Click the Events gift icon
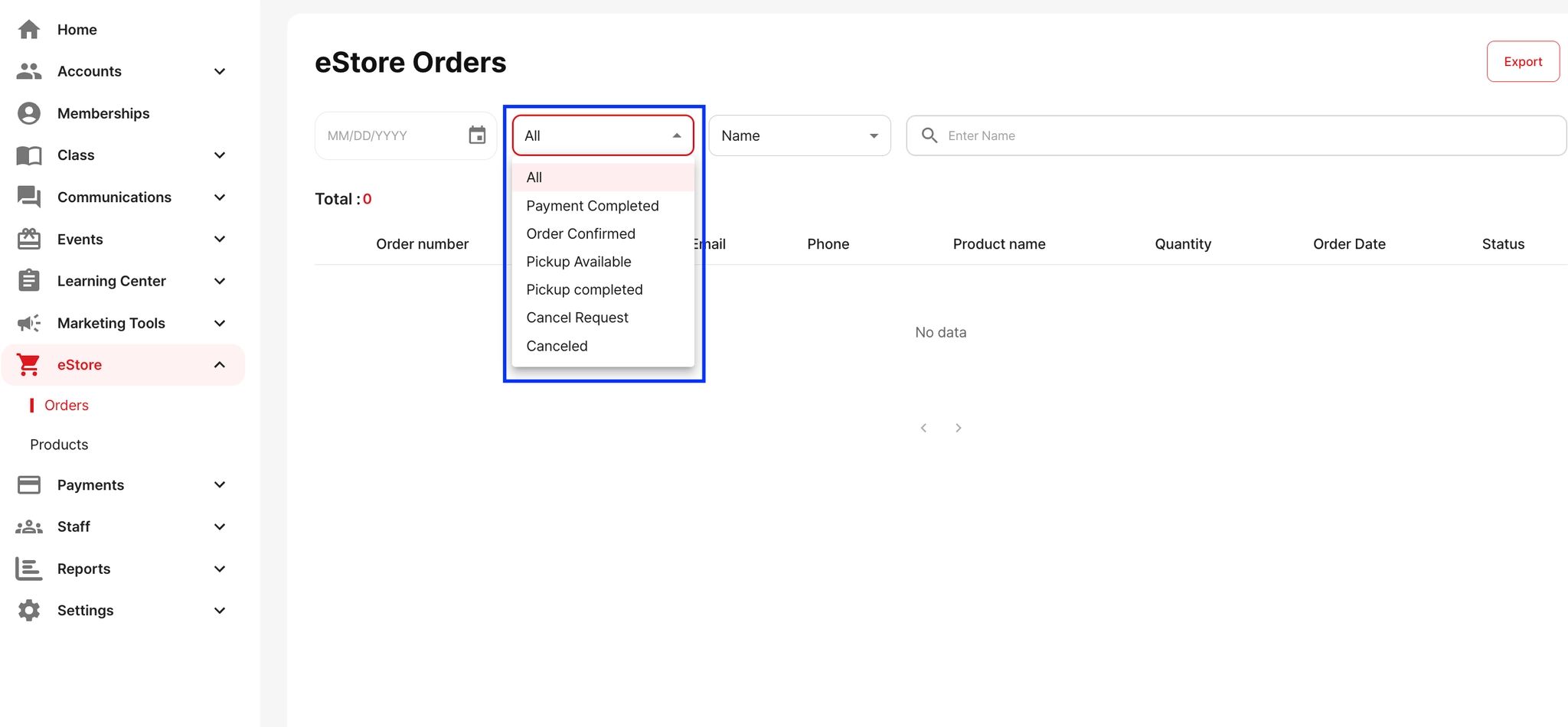 pyautogui.click(x=29, y=240)
